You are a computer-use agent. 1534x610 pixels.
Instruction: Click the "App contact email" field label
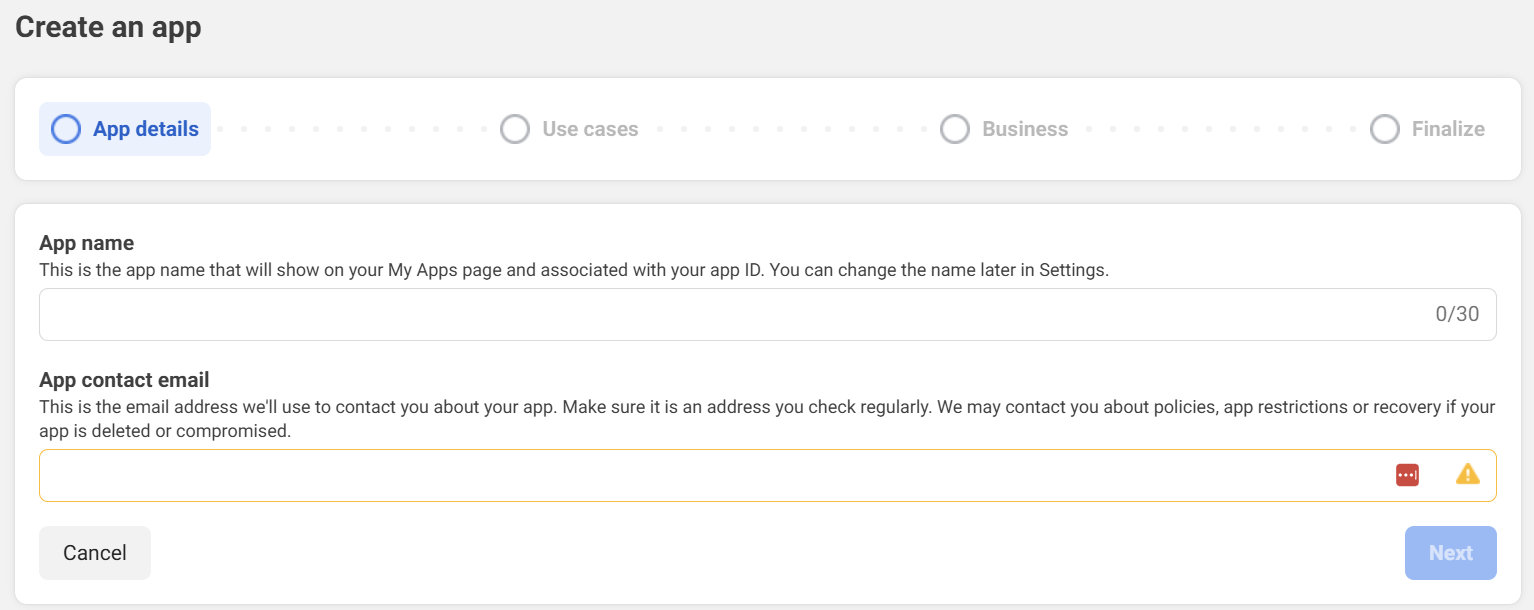tap(124, 380)
